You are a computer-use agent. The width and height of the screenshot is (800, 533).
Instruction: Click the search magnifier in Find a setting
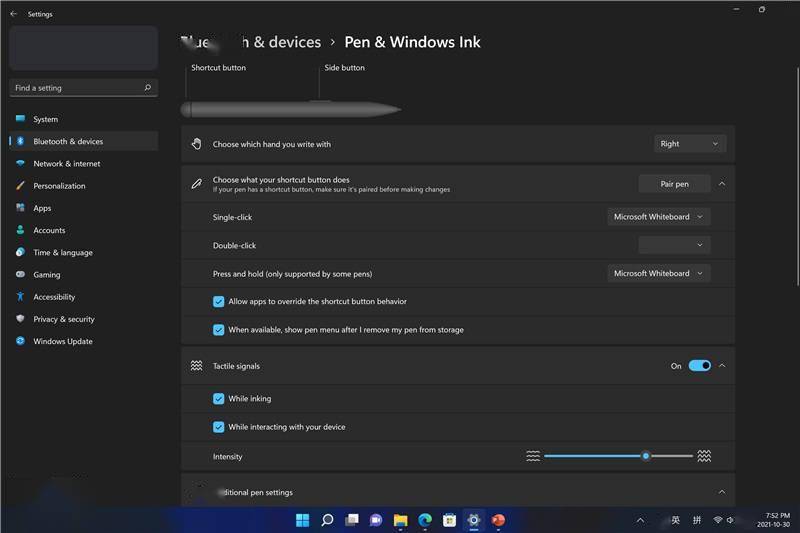(x=147, y=88)
